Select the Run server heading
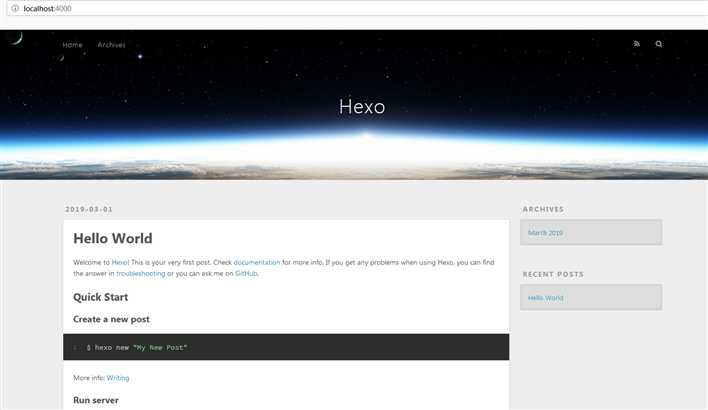 coord(96,400)
